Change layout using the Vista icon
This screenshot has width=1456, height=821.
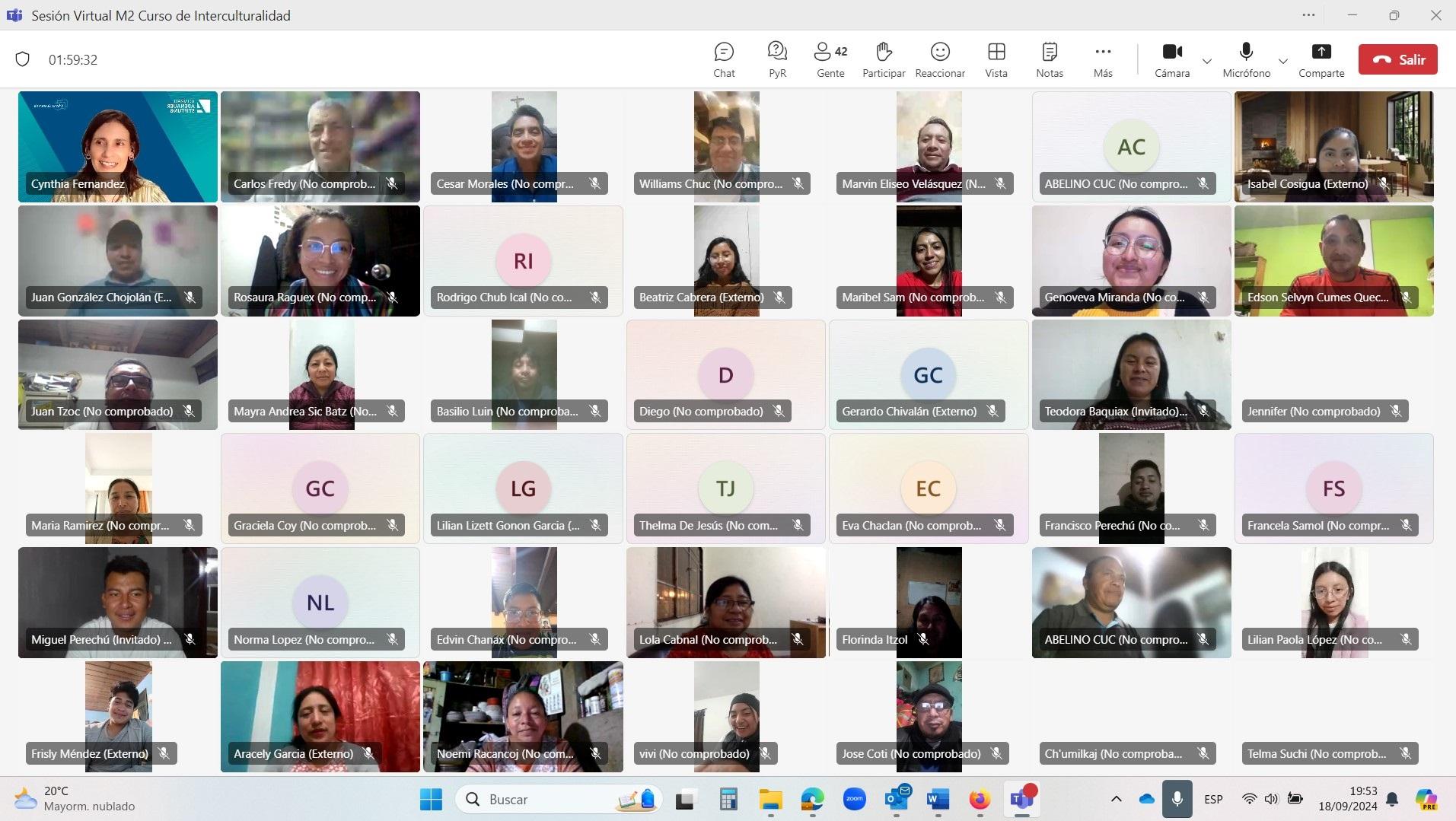coord(996,59)
